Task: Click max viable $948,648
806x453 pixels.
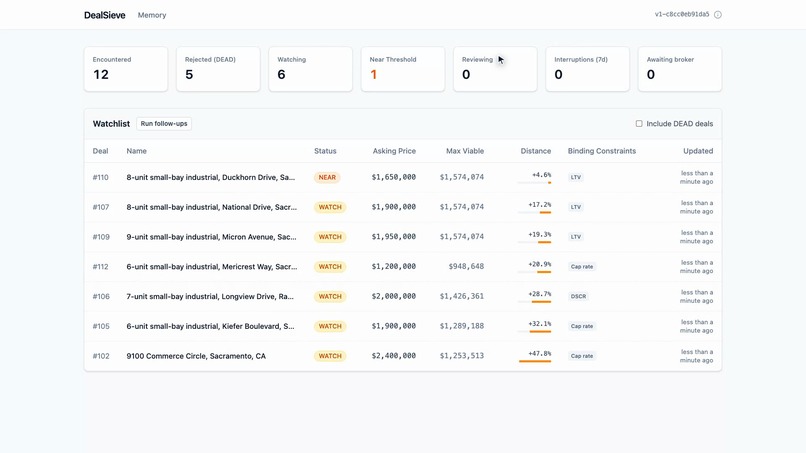Action: (466, 266)
